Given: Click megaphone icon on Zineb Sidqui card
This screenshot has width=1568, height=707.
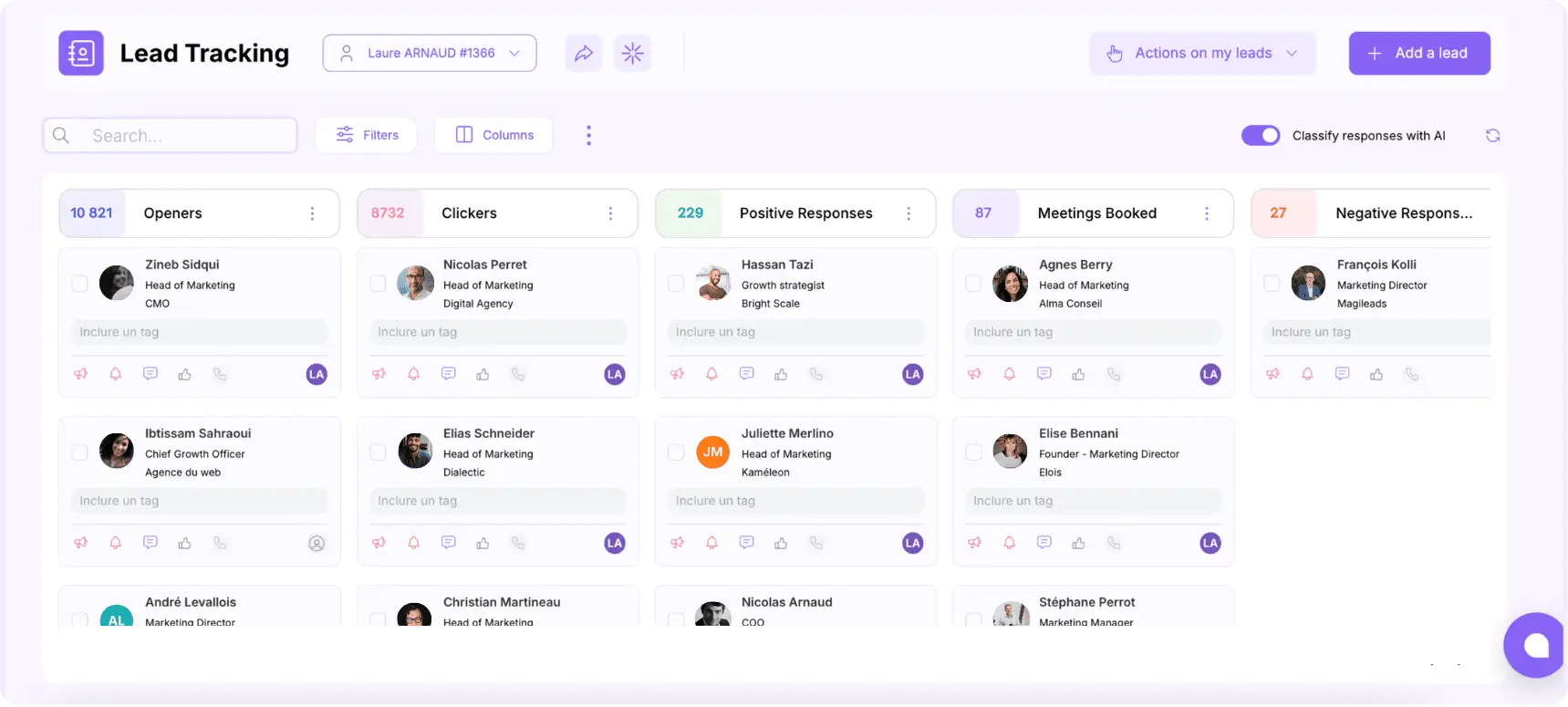Looking at the screenshot, I should [x=81, y=374].
